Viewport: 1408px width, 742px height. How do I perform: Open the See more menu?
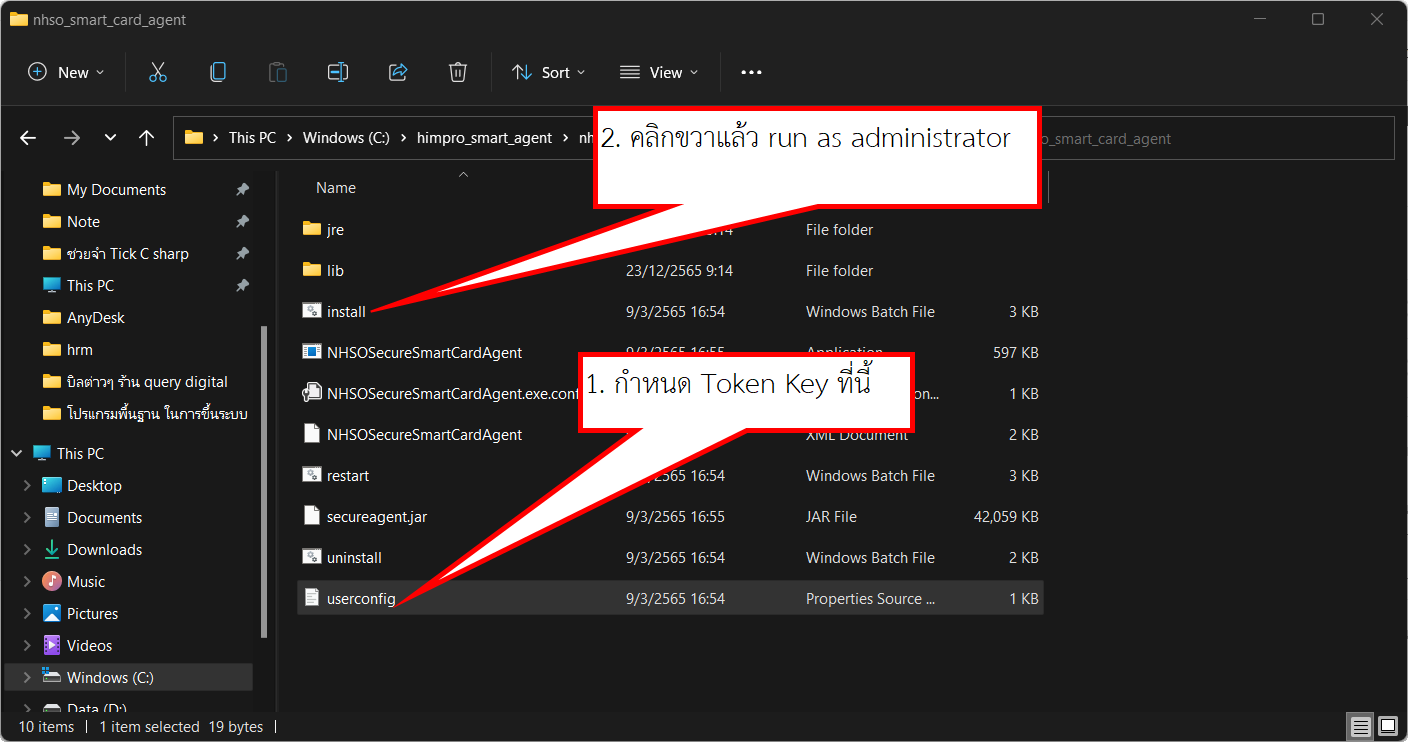751,71
